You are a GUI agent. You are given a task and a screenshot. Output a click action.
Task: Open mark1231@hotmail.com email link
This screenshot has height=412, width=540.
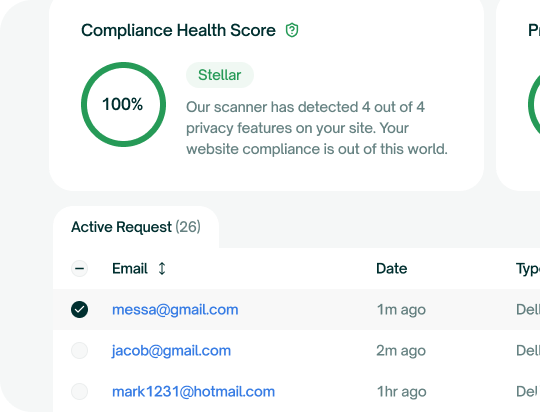click(194, 392)
